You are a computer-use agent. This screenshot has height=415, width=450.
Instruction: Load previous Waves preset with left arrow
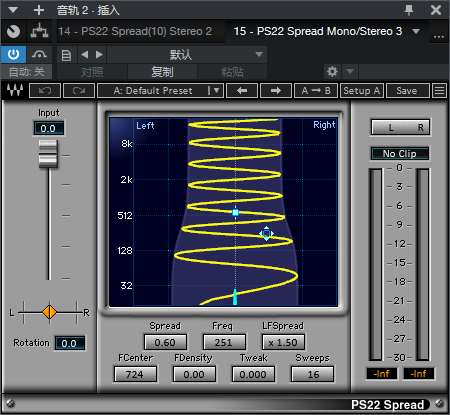click(x=242, y=90)
